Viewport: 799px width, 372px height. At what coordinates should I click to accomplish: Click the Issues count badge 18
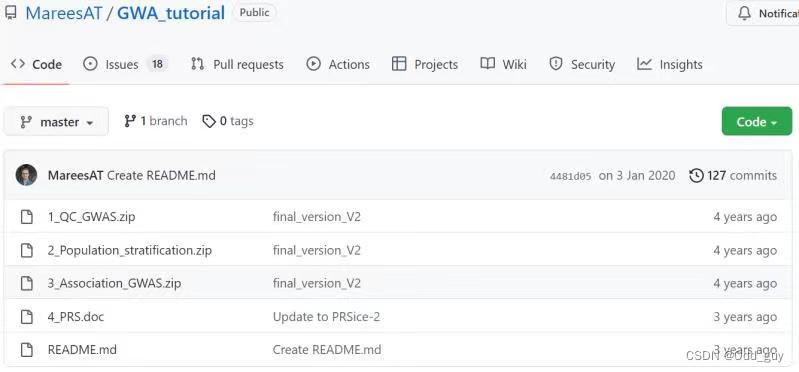point(157,64)
